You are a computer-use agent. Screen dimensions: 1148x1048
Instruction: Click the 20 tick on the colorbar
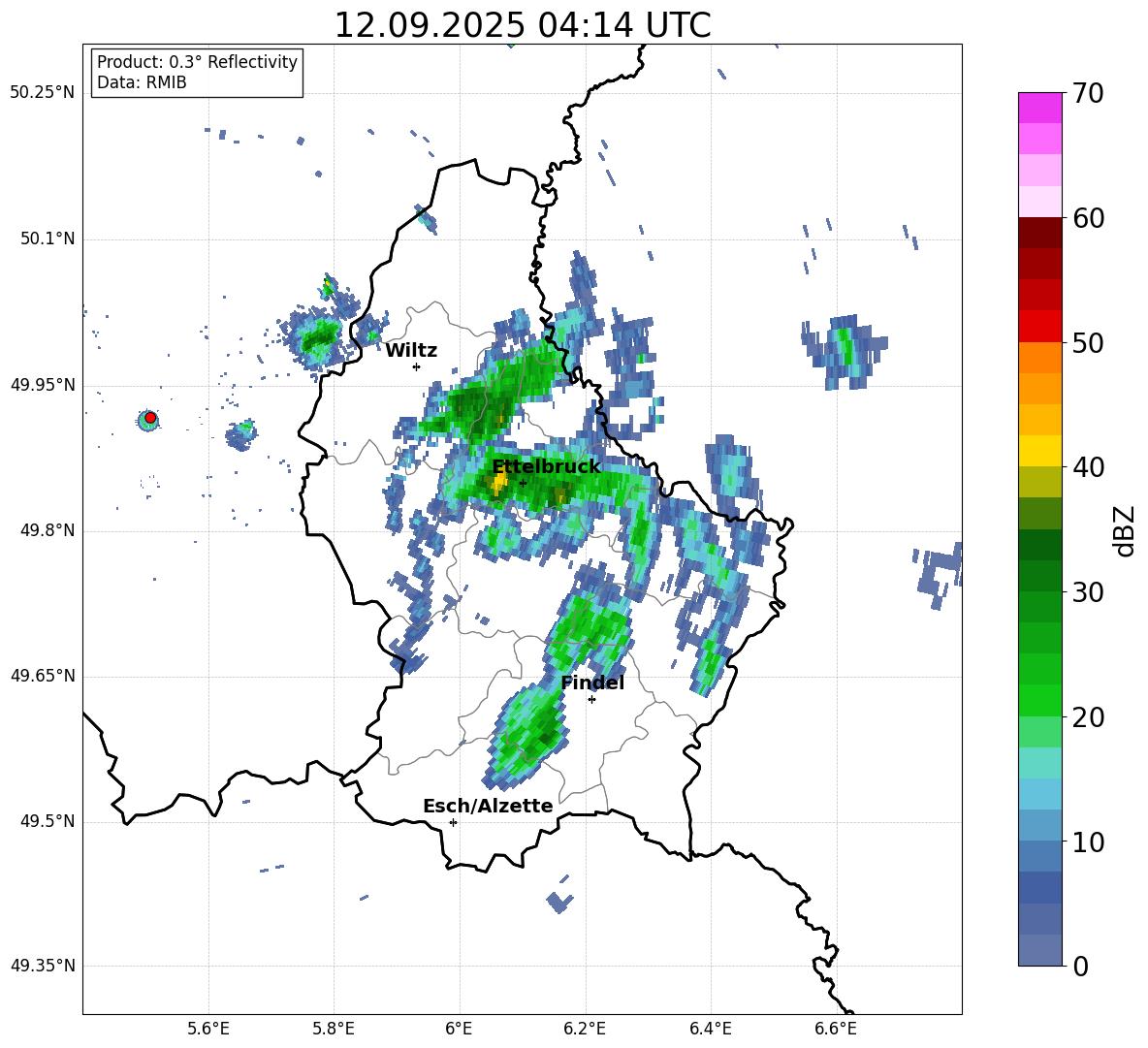pyautogui.click(x=1088, y=716)
